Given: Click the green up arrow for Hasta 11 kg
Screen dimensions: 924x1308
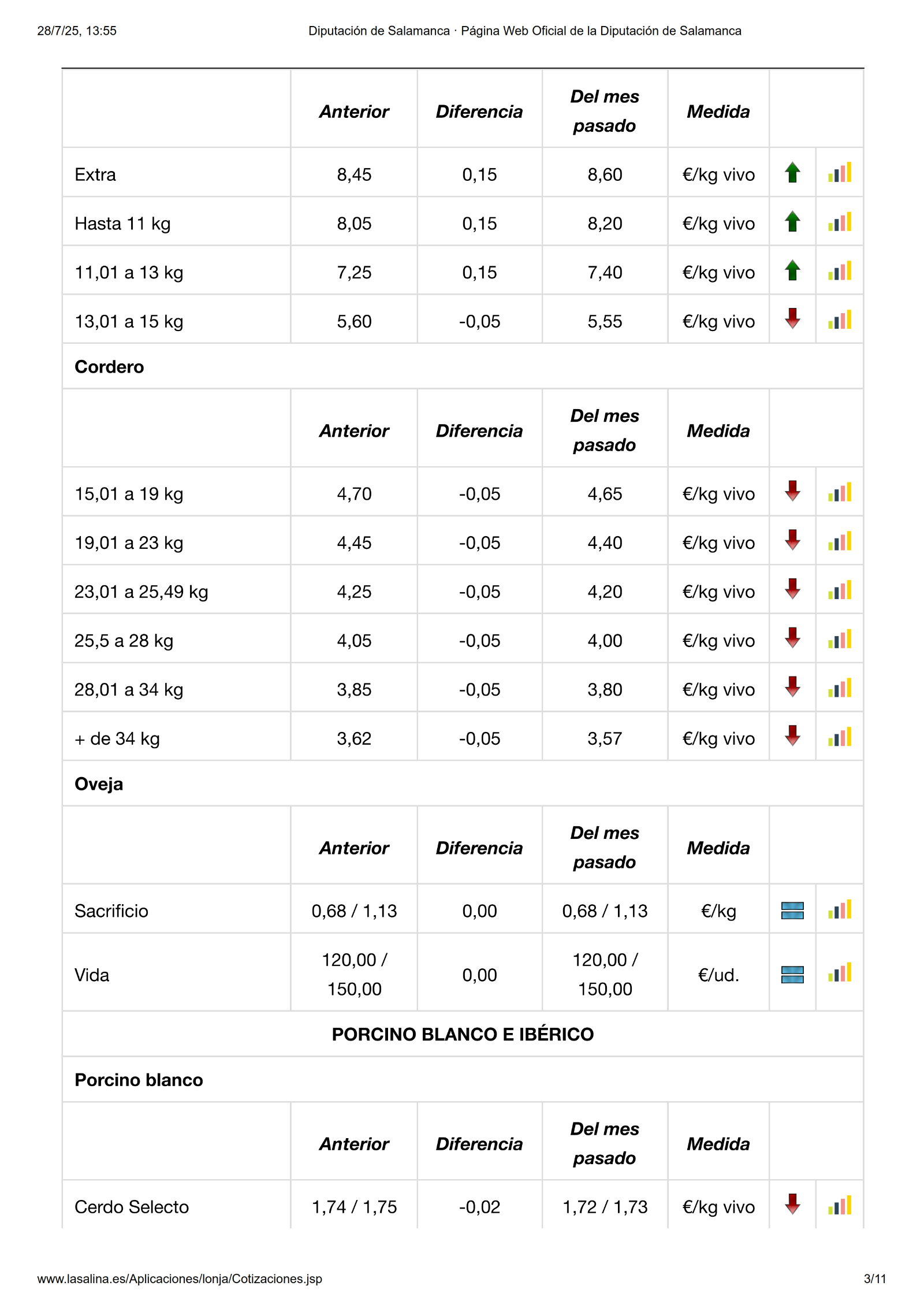Looking at the screenshot, I should coord(792,222).
